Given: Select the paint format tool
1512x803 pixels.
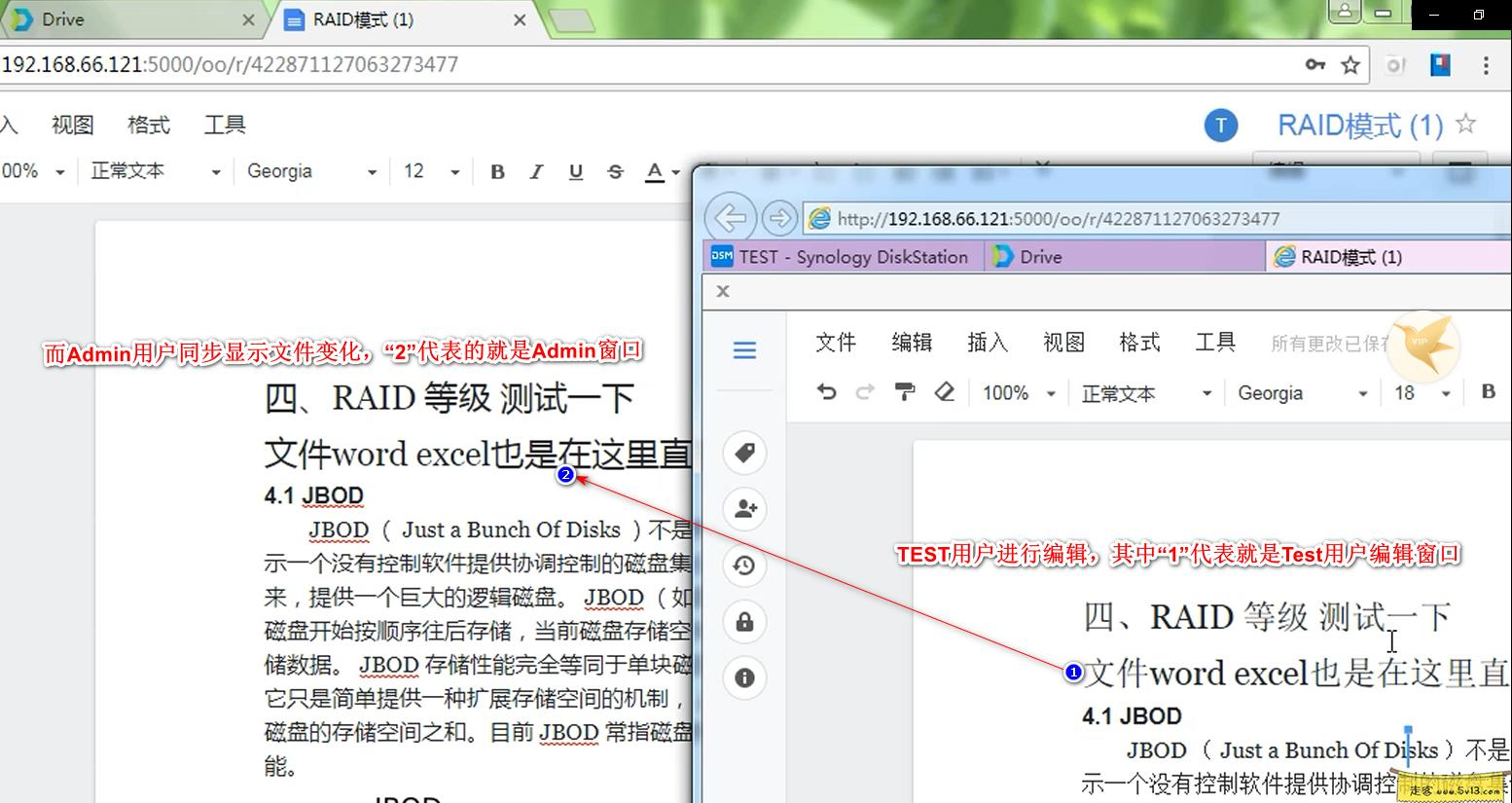Looking at the screenshot, I should point(905,392).
